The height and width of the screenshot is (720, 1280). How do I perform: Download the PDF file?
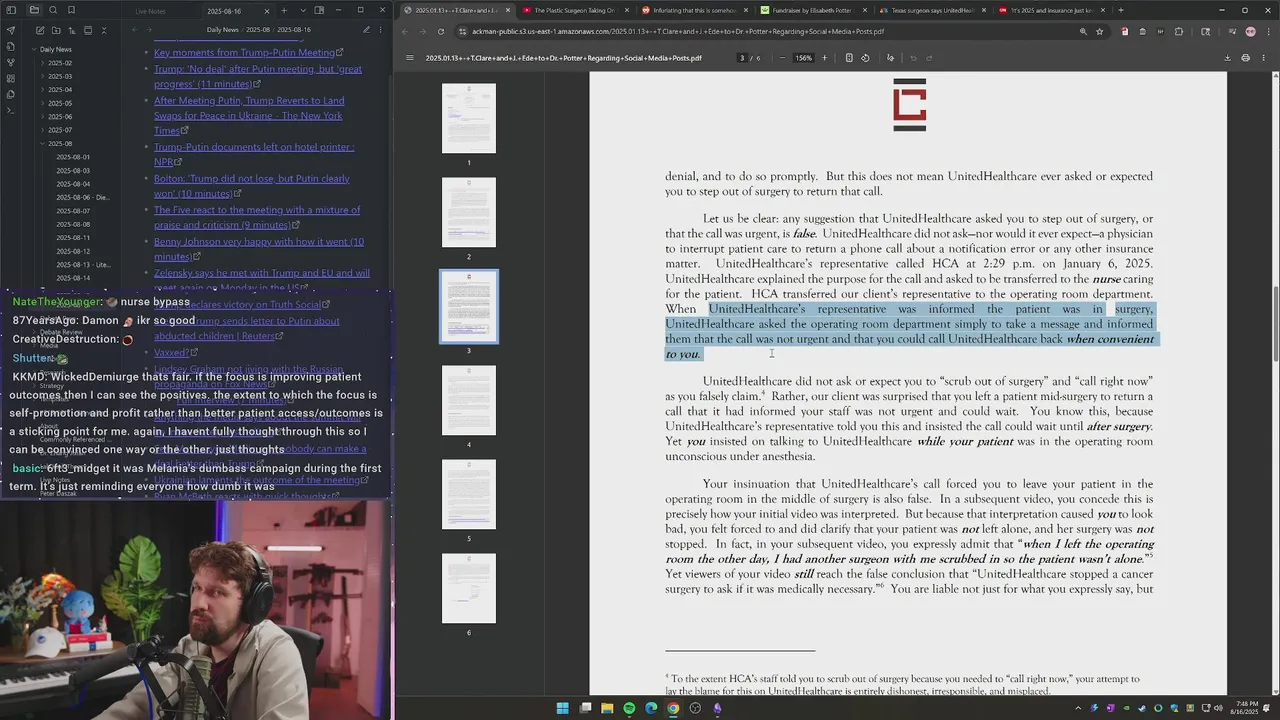(1227, 58)
